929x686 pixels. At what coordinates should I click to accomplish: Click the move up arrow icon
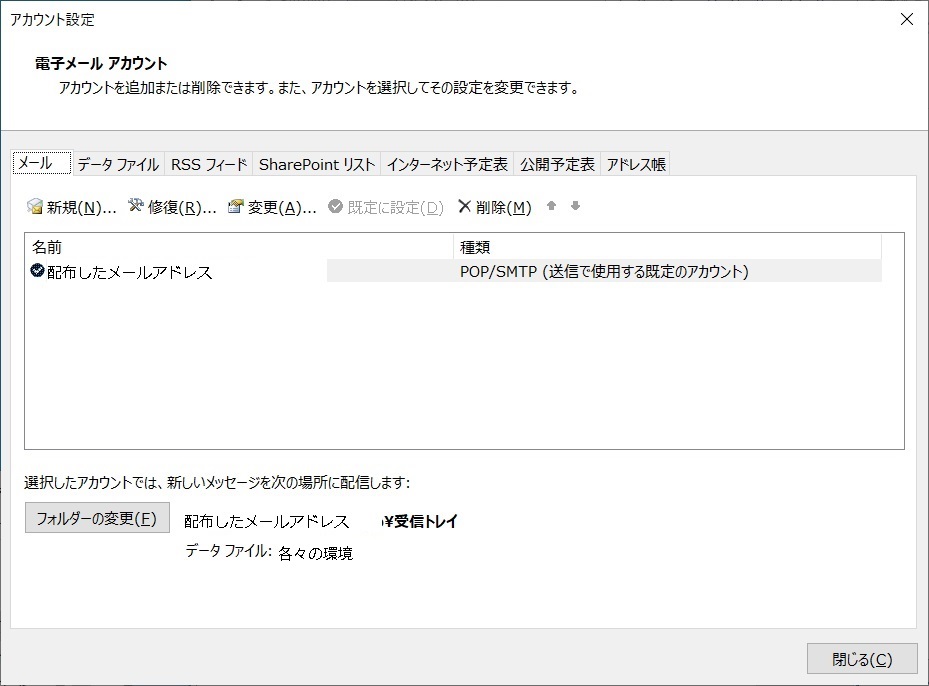551,207
